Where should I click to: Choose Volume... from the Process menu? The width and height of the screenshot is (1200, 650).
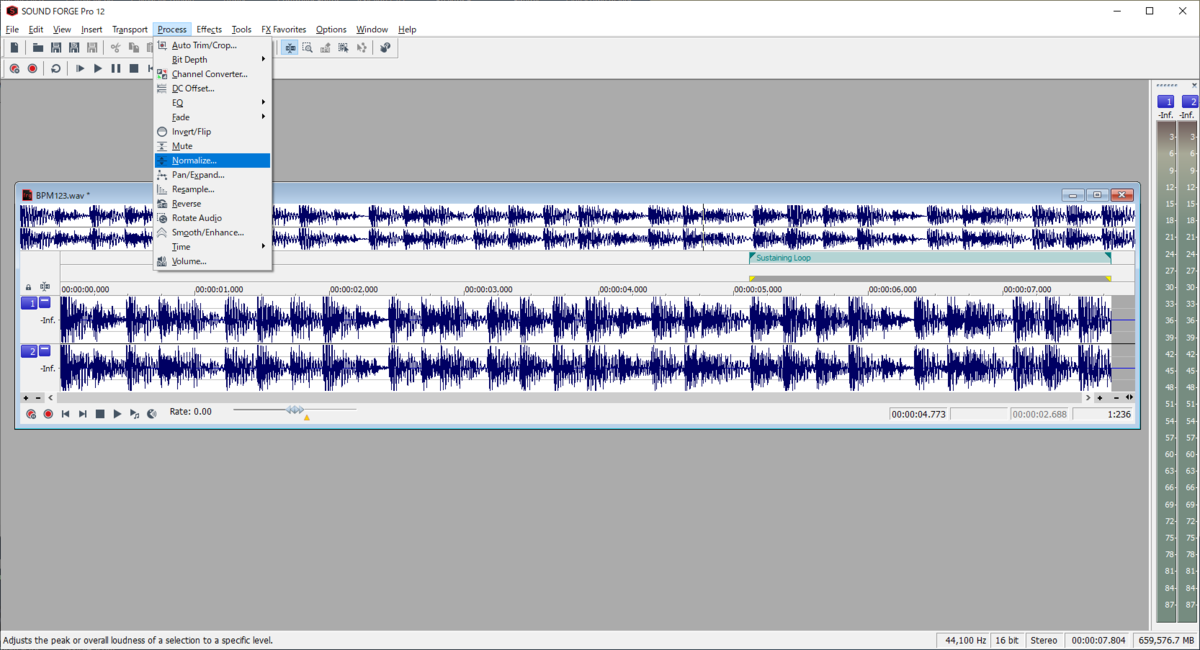212,261
